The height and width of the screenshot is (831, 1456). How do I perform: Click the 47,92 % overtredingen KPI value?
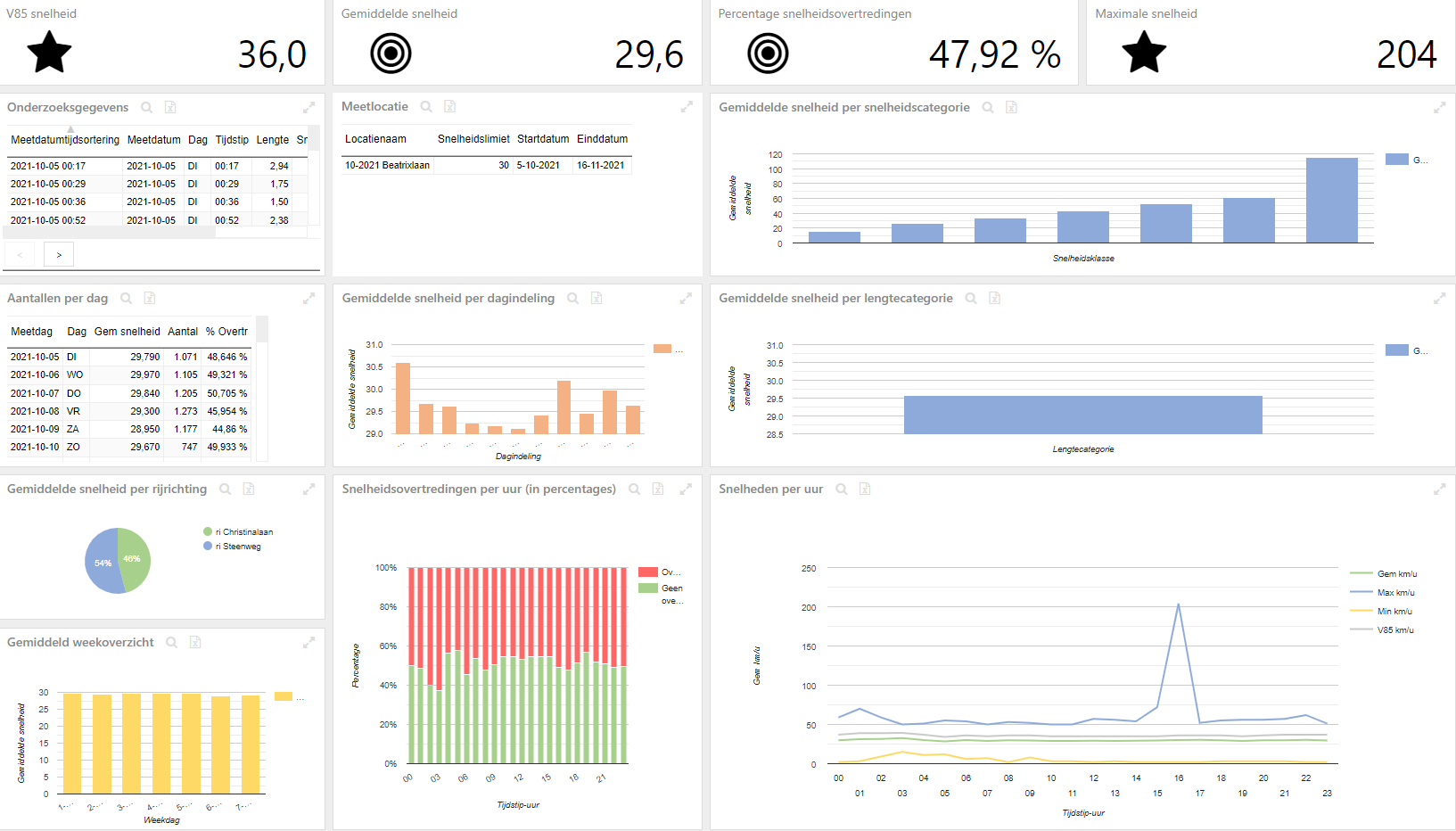(994, 54)
